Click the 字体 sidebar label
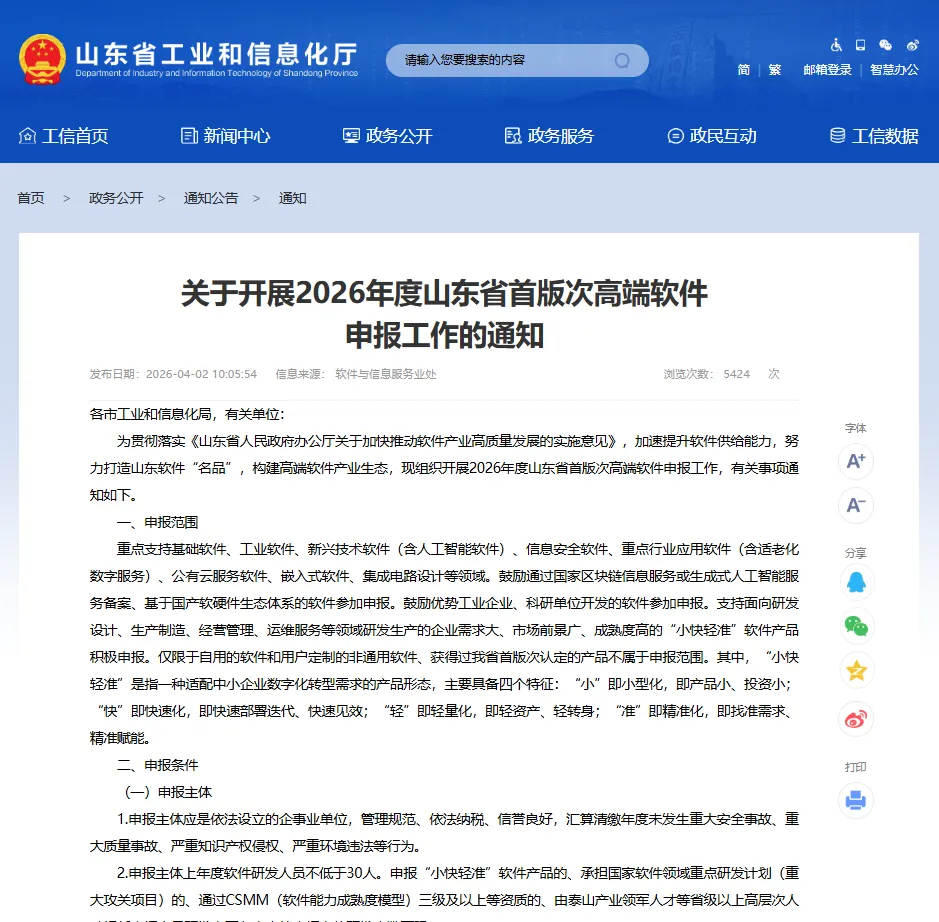This screenshot has height=922, width=939. point(855,428)
